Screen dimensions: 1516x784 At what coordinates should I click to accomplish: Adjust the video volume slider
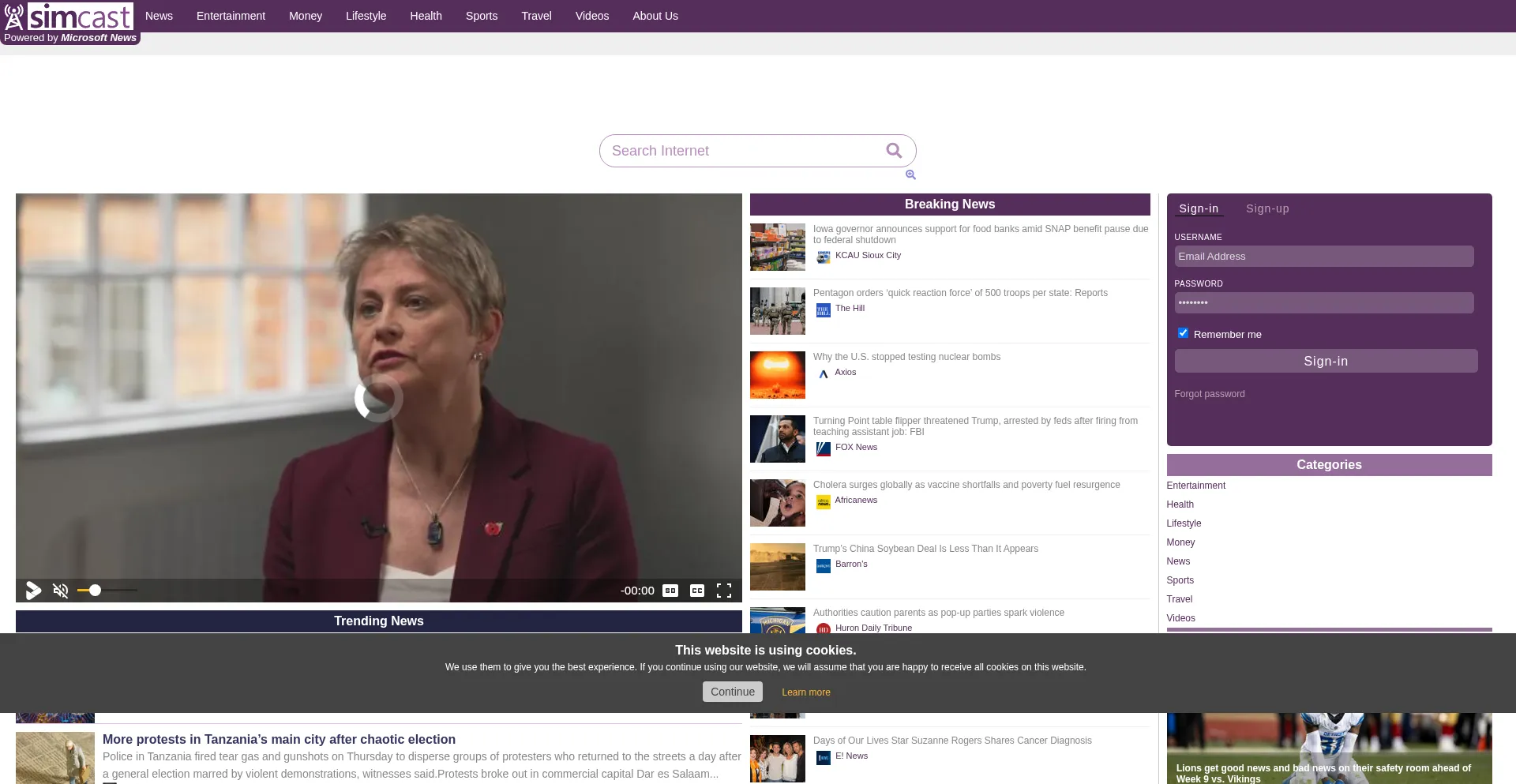click(x=107, y=591)
